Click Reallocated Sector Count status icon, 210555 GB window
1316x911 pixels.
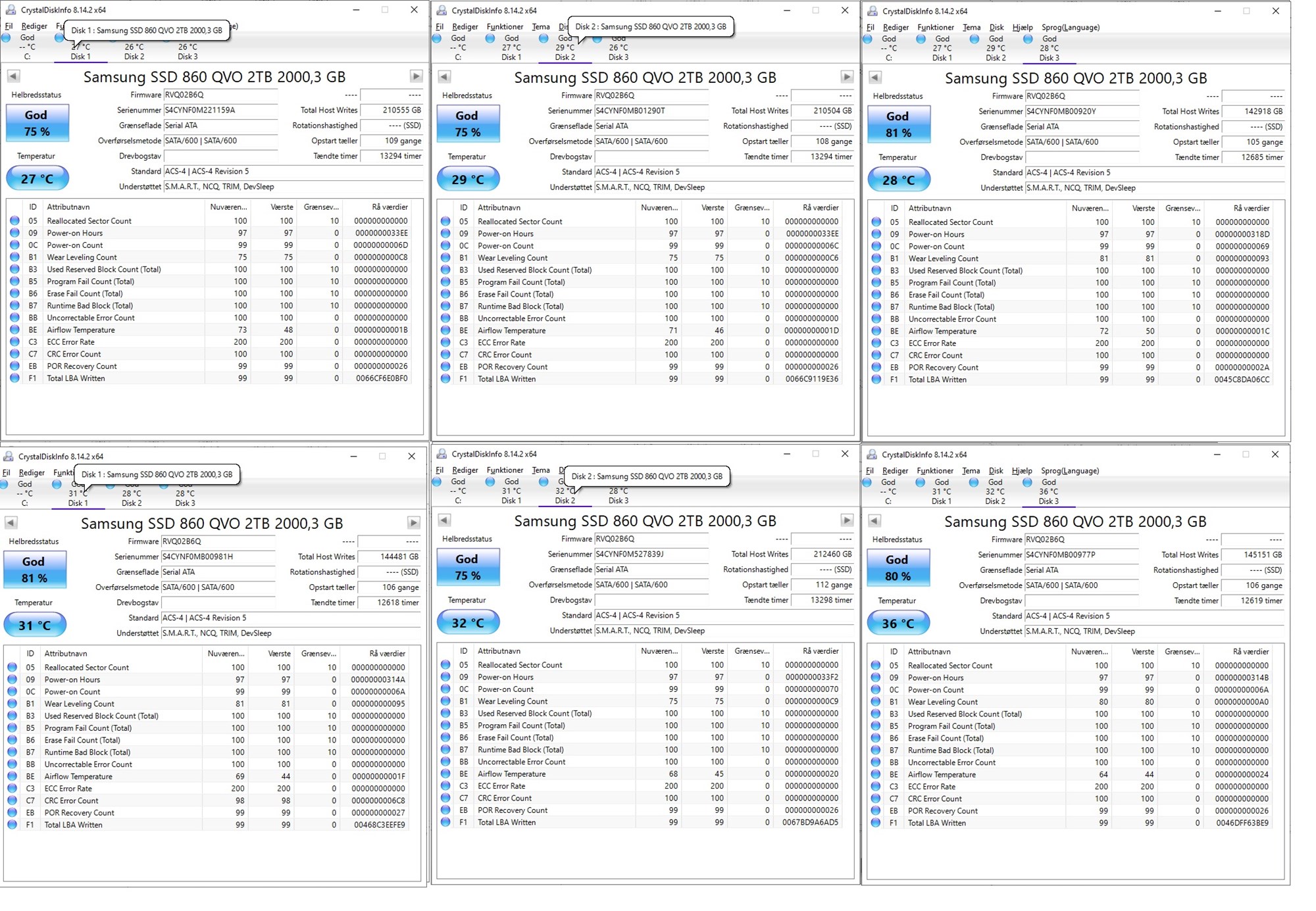click(x=15, y=221)
